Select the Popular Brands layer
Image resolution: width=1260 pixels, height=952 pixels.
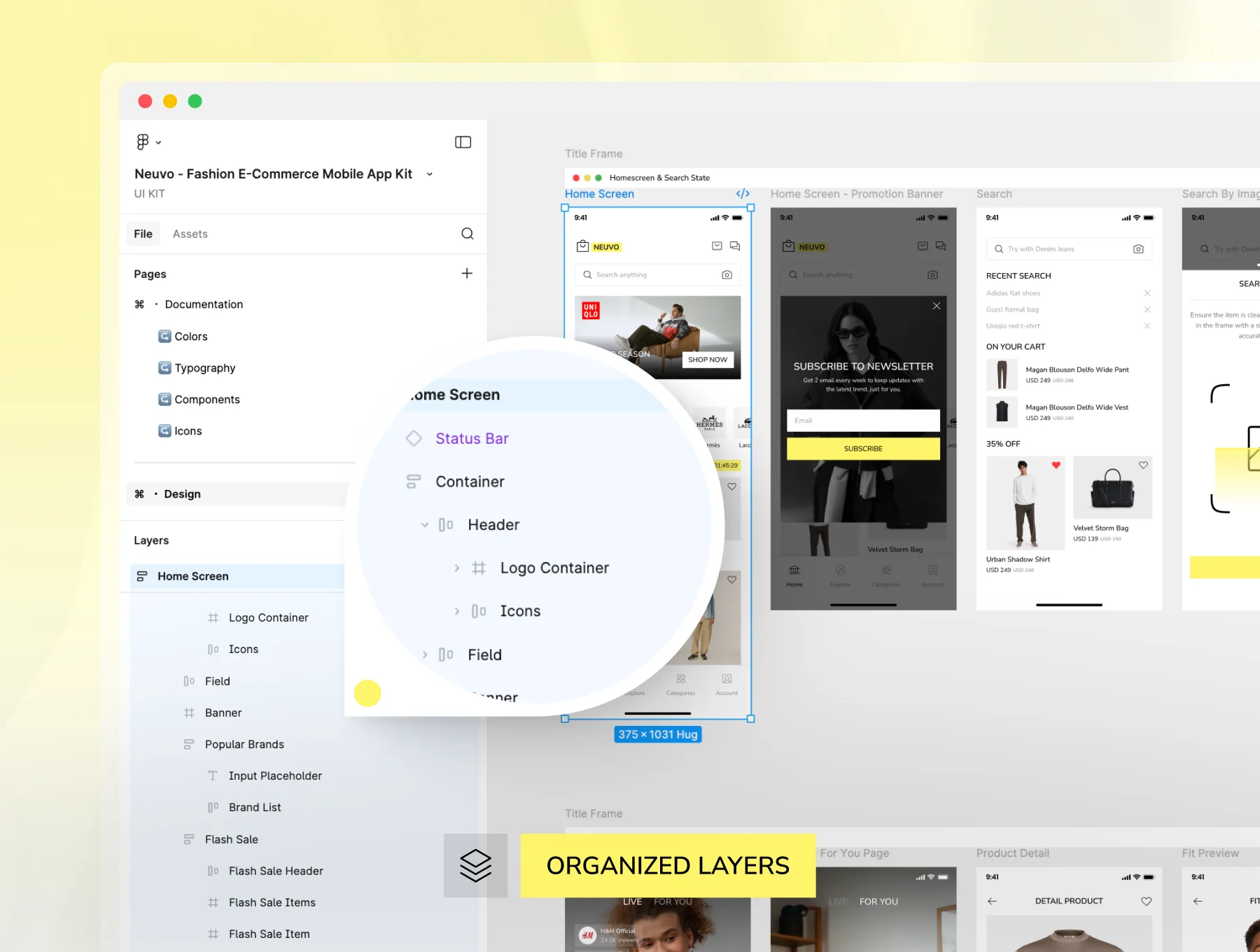[x=244, y=744]
